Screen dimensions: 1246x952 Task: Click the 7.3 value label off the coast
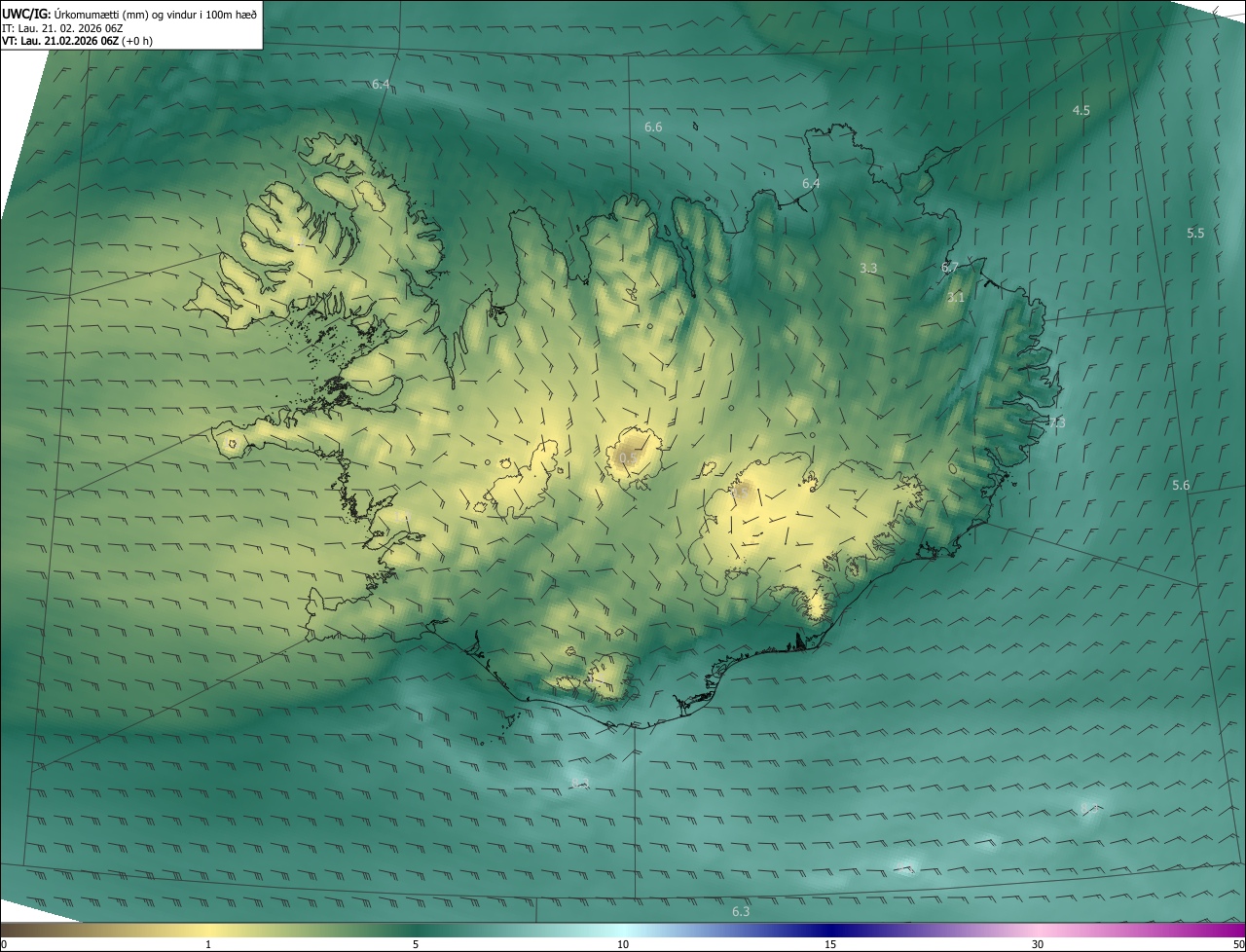click(x=1056, y=422)
